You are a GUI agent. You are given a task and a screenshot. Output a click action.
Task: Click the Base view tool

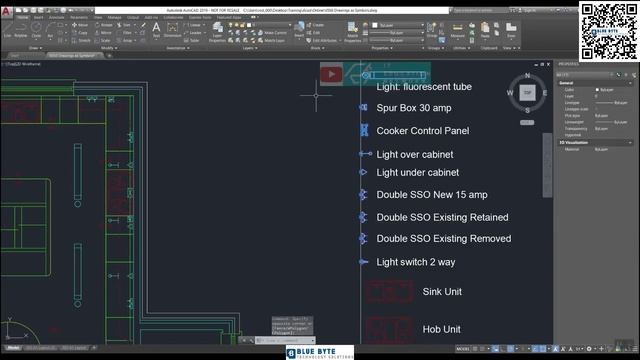(x=511, y=30)
